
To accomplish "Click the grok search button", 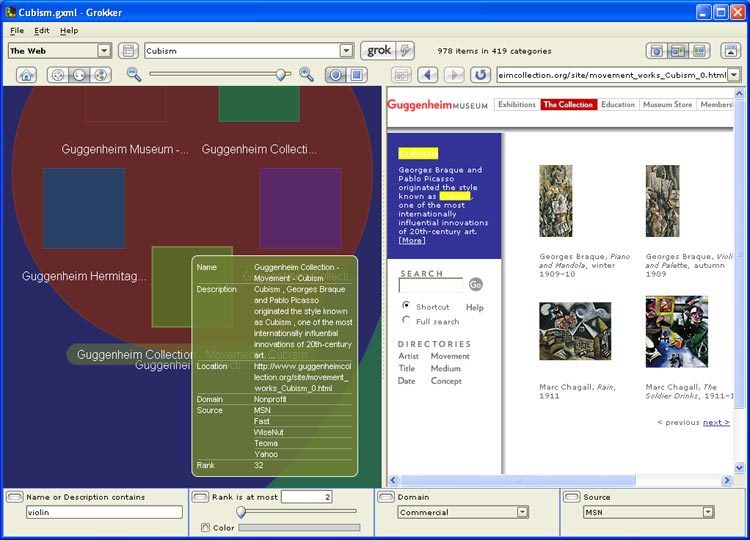I will (x=378, y=50).
